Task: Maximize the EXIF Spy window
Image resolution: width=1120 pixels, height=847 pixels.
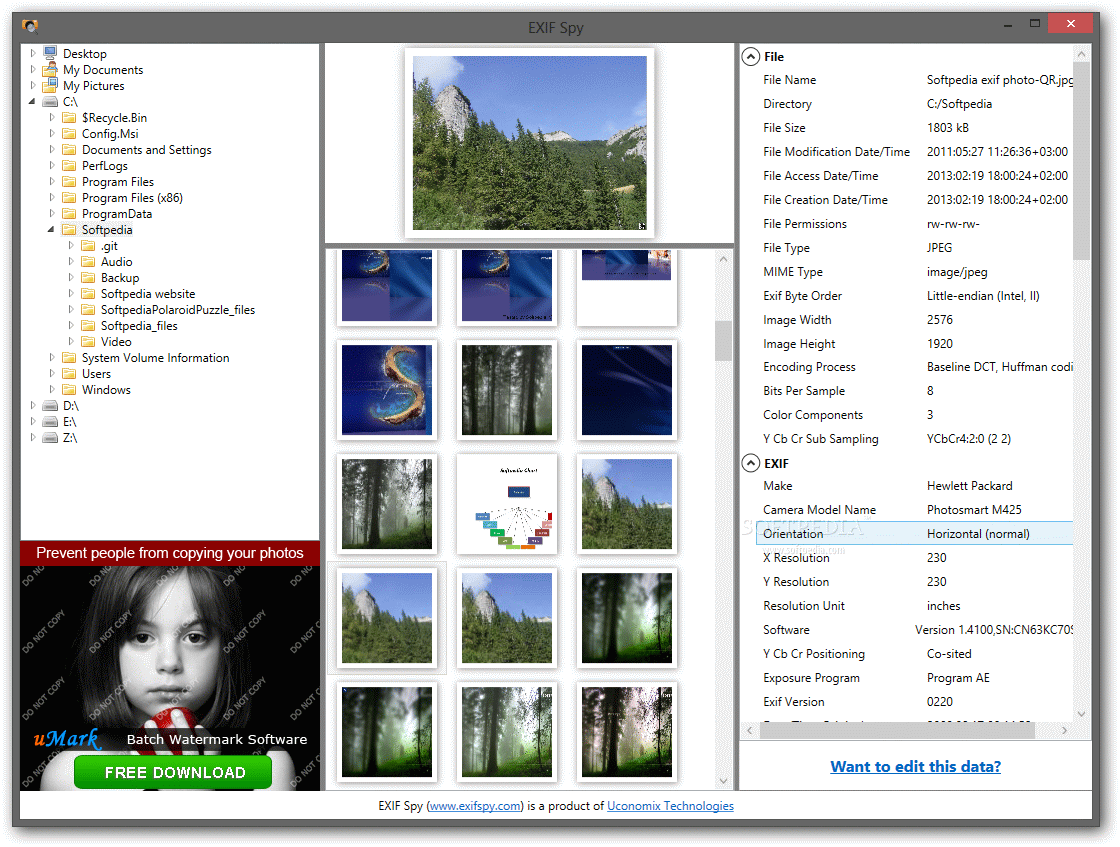Action: click(x=1034, y=24)
